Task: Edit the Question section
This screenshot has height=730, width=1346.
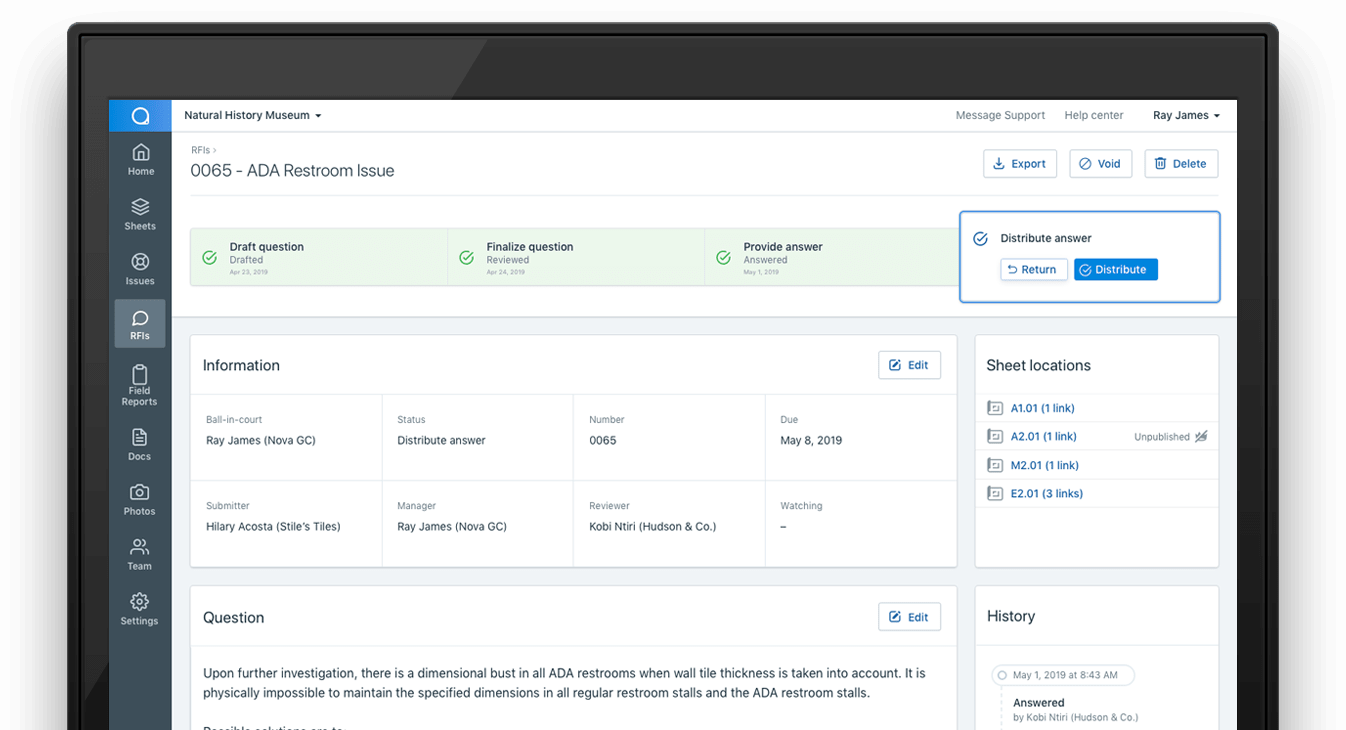Action: 909,617
